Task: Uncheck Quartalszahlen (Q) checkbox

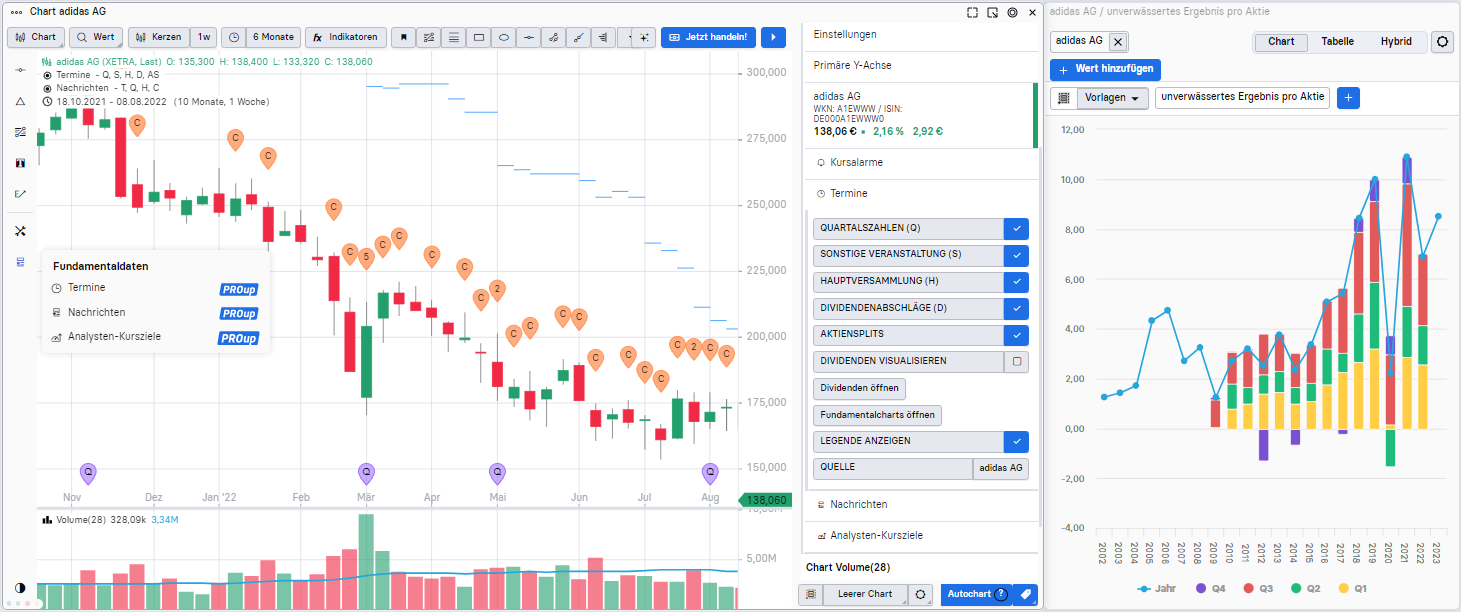Action: point(1016,229)
